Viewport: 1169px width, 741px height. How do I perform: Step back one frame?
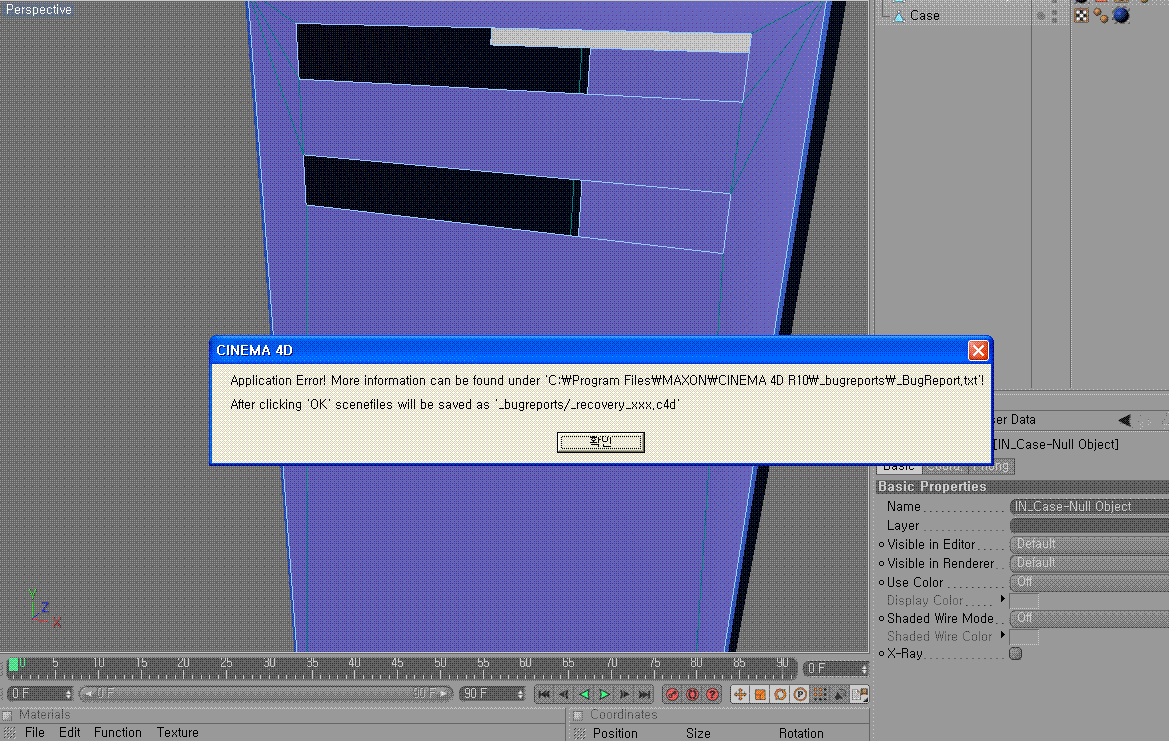click(x=564, y=695)
